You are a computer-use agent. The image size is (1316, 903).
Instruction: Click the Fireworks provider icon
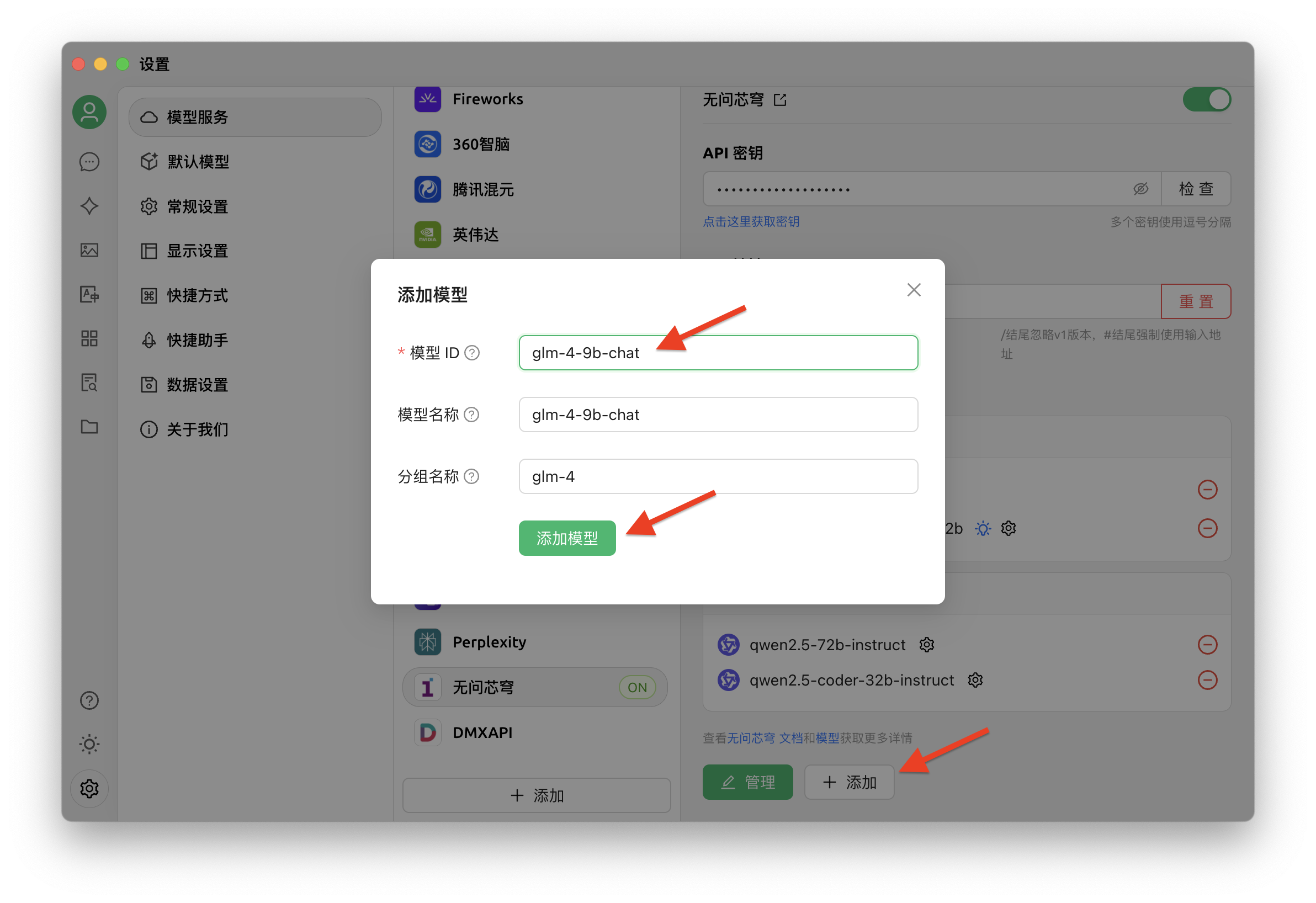tap(427, 99)
